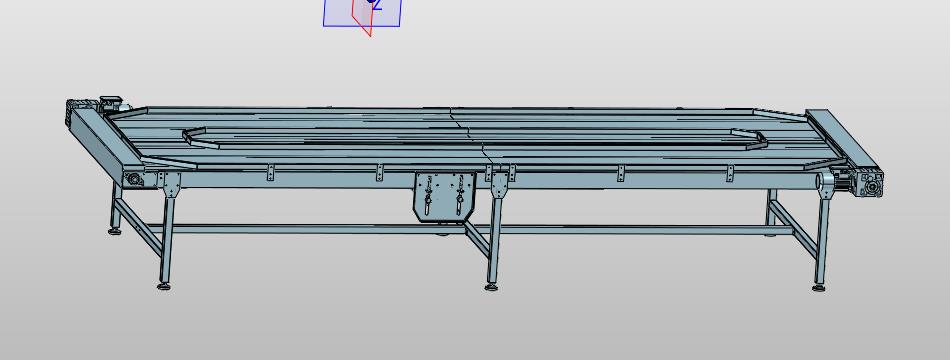This screenshot has width=950, height=360.
Task: Click the front-right leg's leveling foot
Action: [819, 287]
